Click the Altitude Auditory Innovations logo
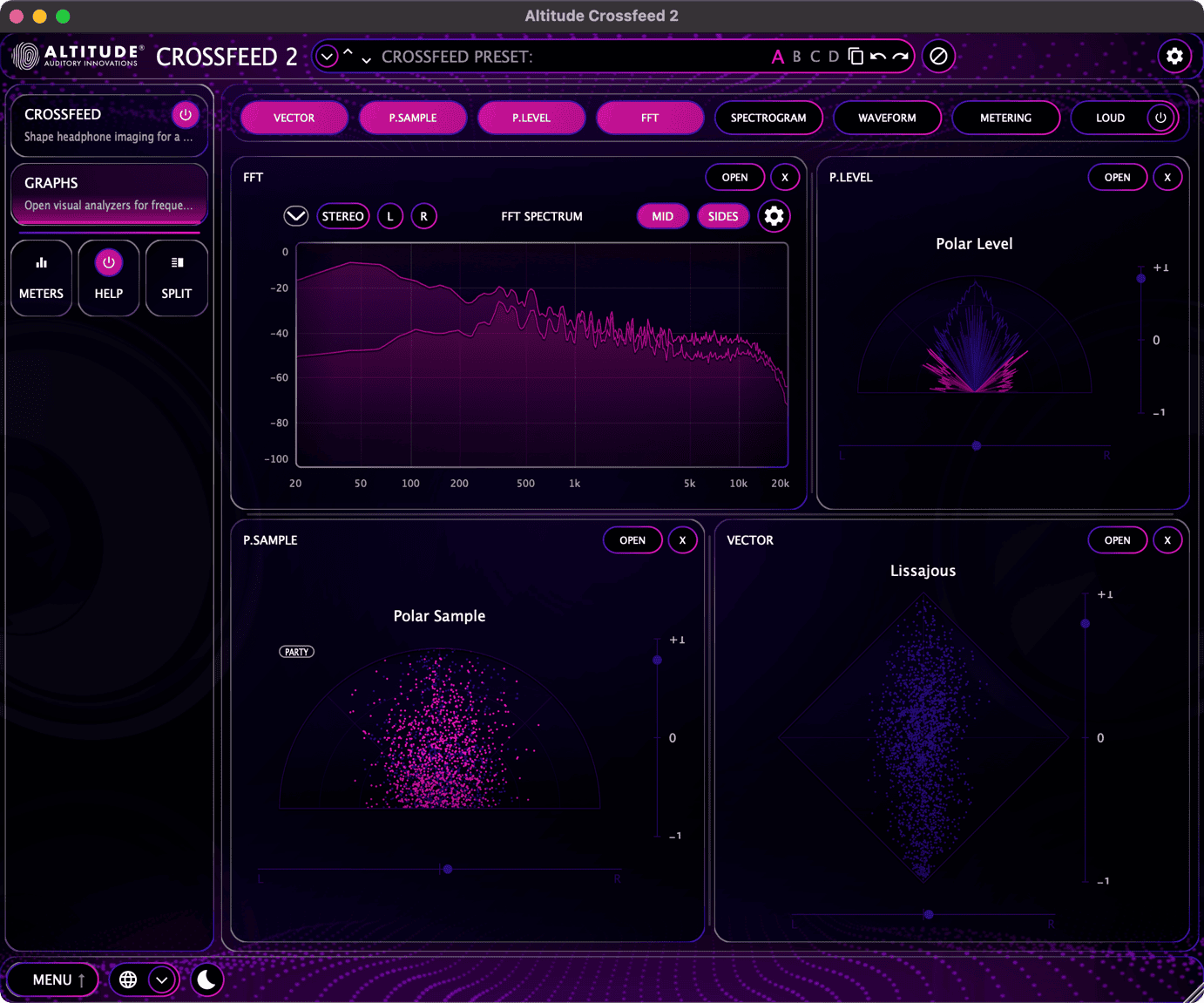 tap(78, 57)
